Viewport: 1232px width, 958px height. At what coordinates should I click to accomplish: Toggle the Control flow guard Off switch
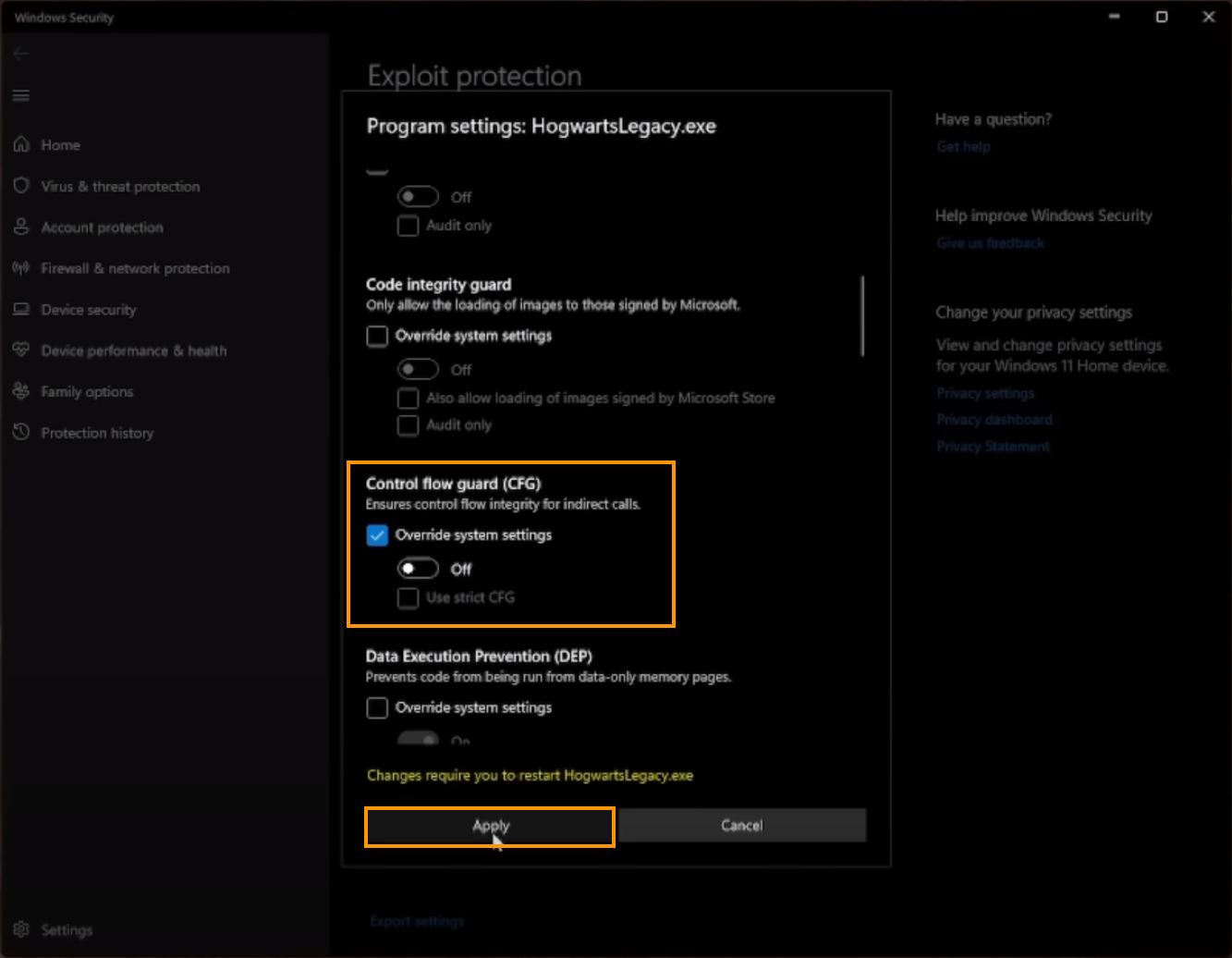(x=418, y=569)
